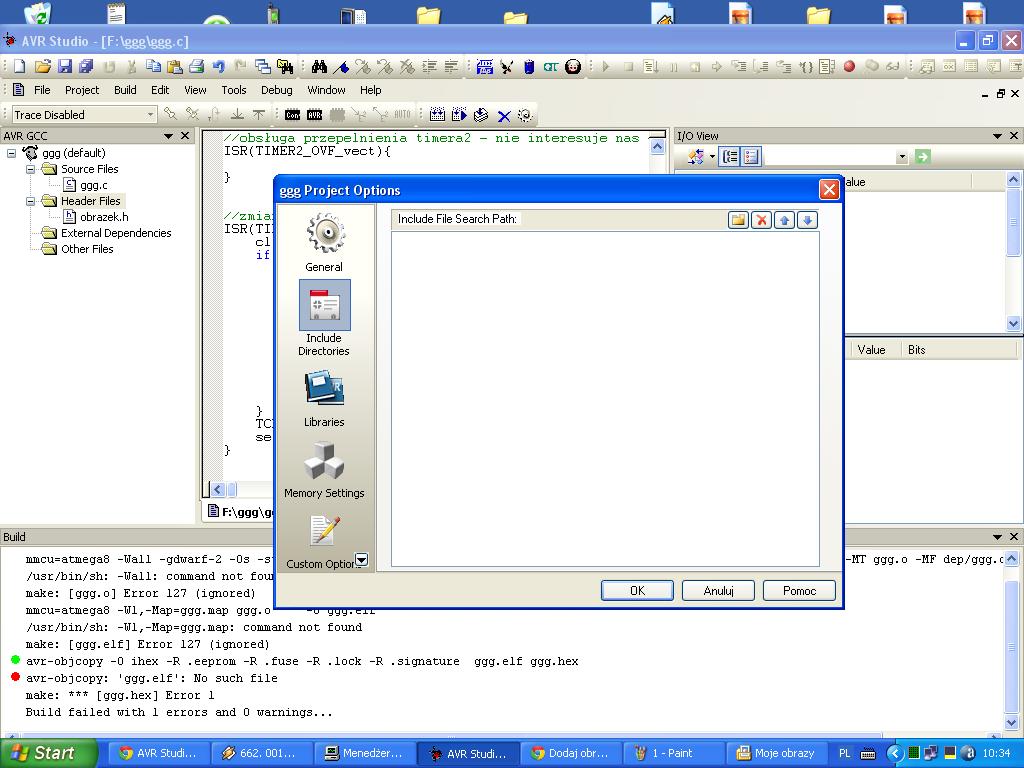Move include path up arrow
Screen dimensions: 1024x768
[784, 220]
